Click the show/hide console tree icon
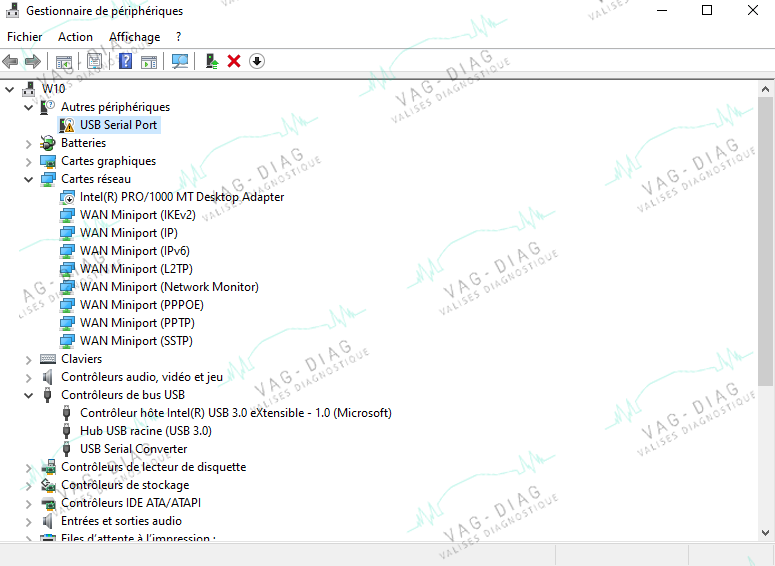Image resolution: width=775 pixels, height=566 pixels. pyautogui.click(x=64, y=61)
